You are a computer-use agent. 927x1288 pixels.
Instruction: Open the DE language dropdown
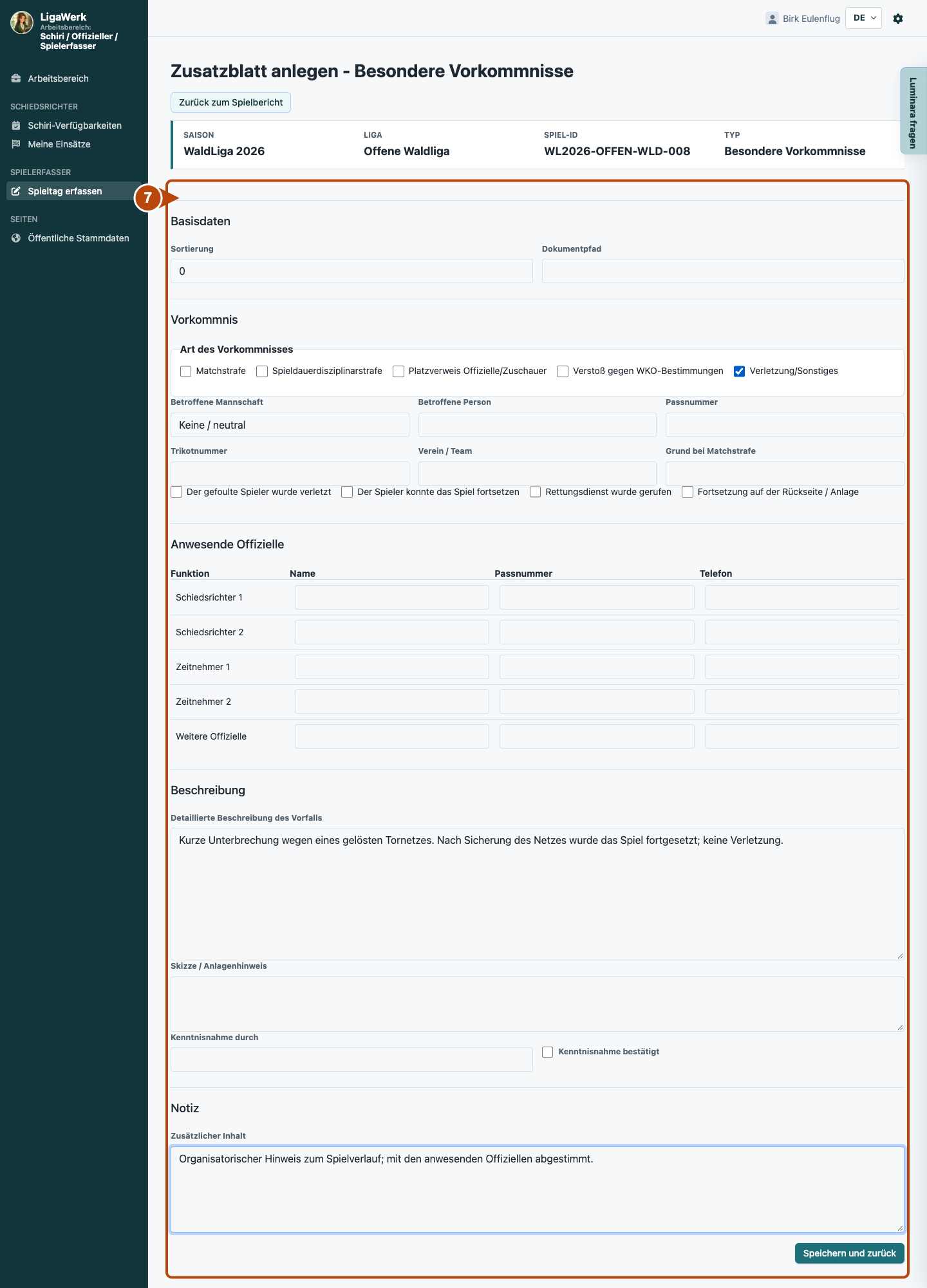(863, 18)
